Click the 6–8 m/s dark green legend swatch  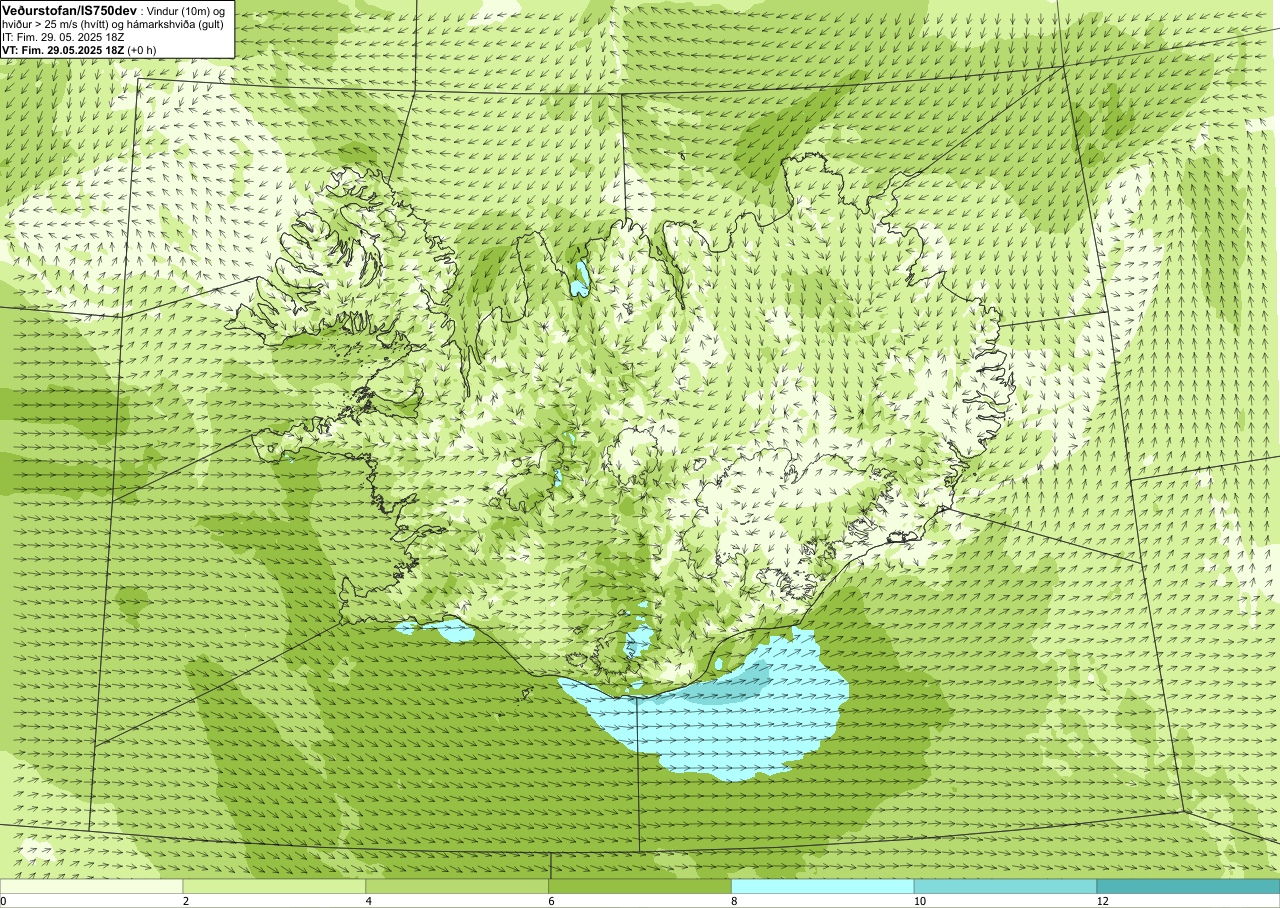tap(640, 886)
